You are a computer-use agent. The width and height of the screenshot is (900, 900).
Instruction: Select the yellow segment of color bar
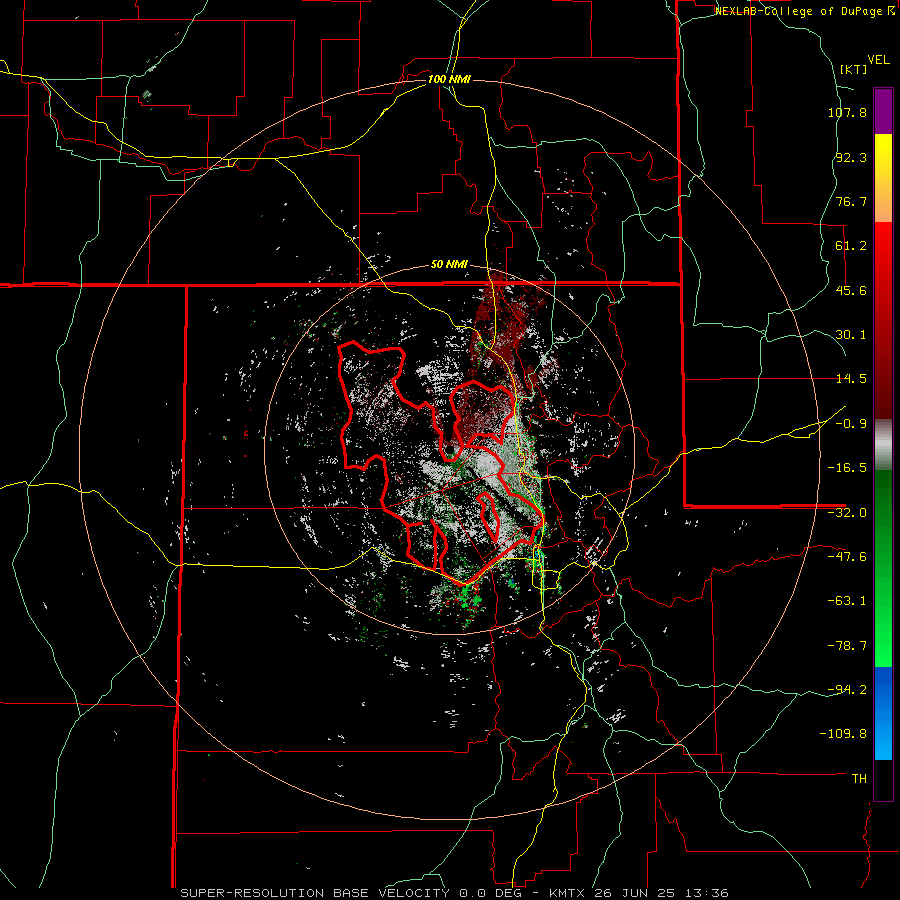(x=883, y=178)
